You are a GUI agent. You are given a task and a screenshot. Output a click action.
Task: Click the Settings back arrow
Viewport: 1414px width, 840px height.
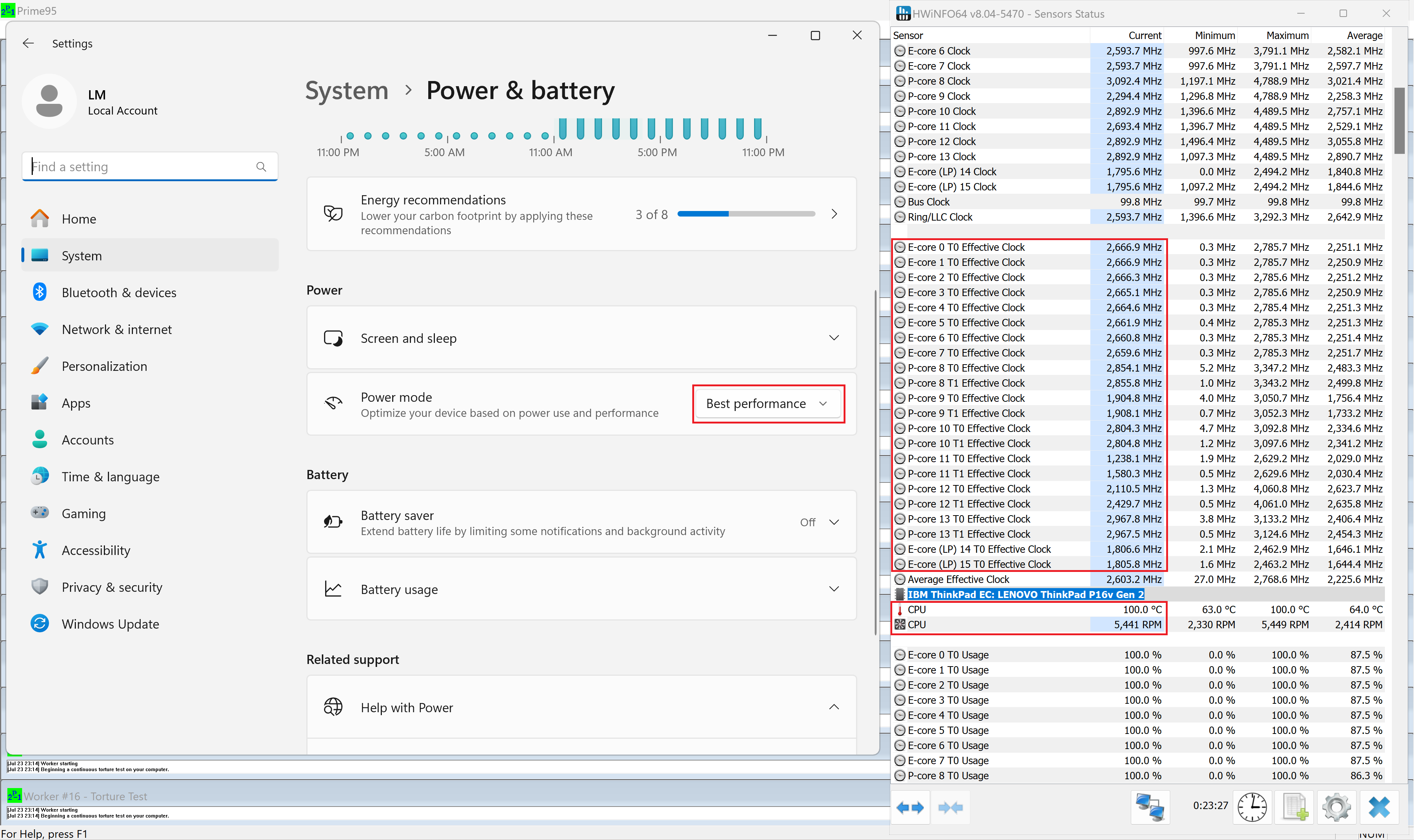click(28, 43)
